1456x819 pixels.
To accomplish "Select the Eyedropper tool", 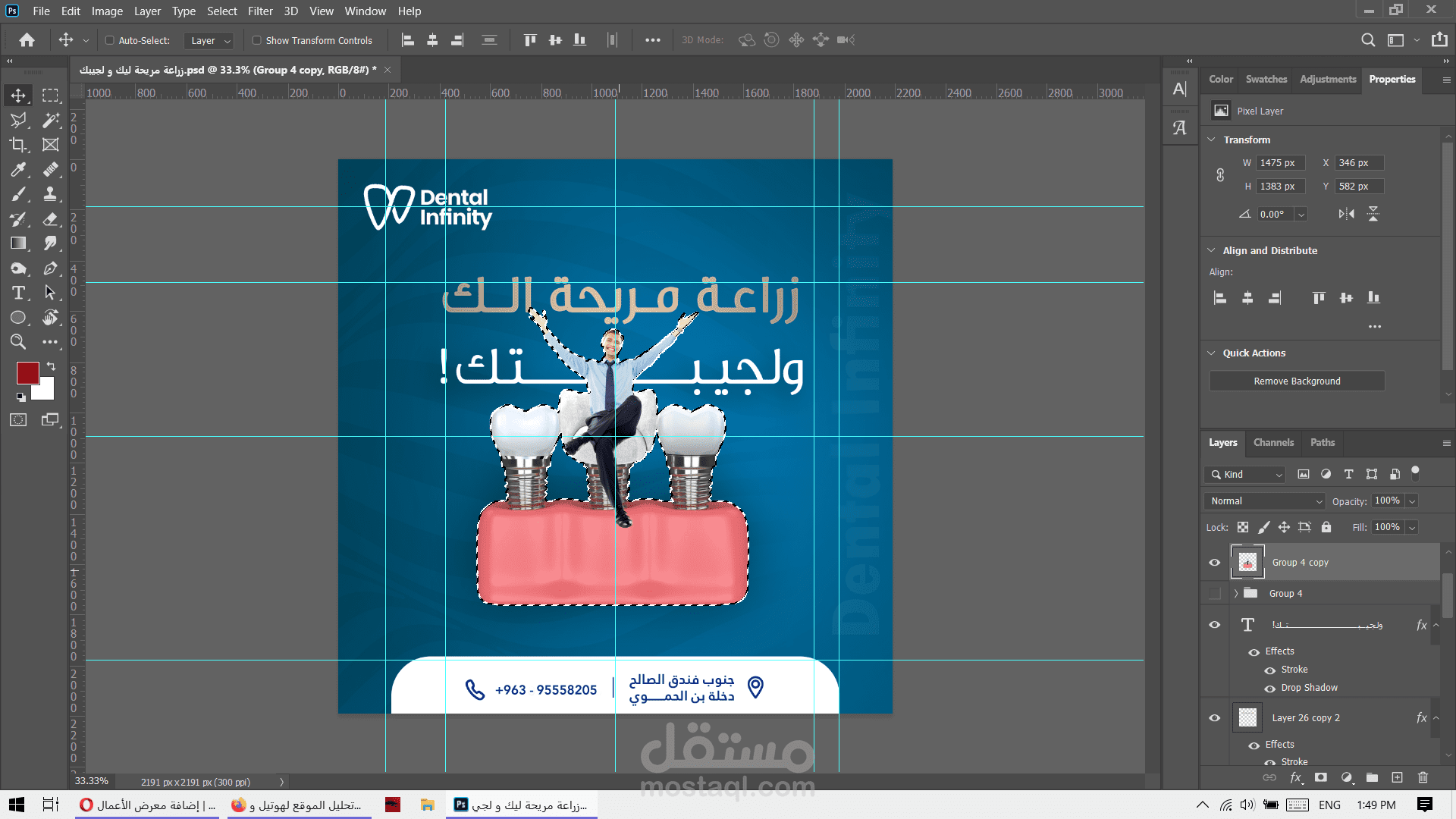I will [18, 169].
